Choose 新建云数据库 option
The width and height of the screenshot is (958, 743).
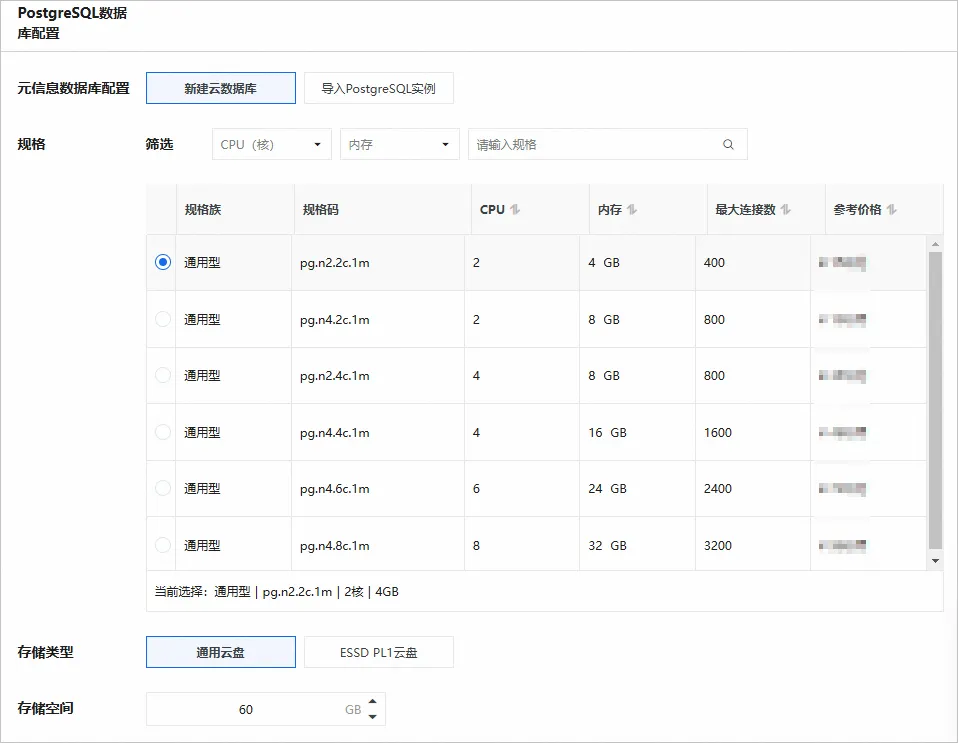[221, 88]
